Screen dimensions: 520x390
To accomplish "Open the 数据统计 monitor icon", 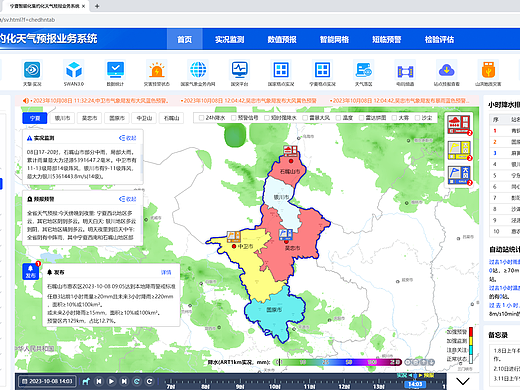I will click(x=115, y=70).
